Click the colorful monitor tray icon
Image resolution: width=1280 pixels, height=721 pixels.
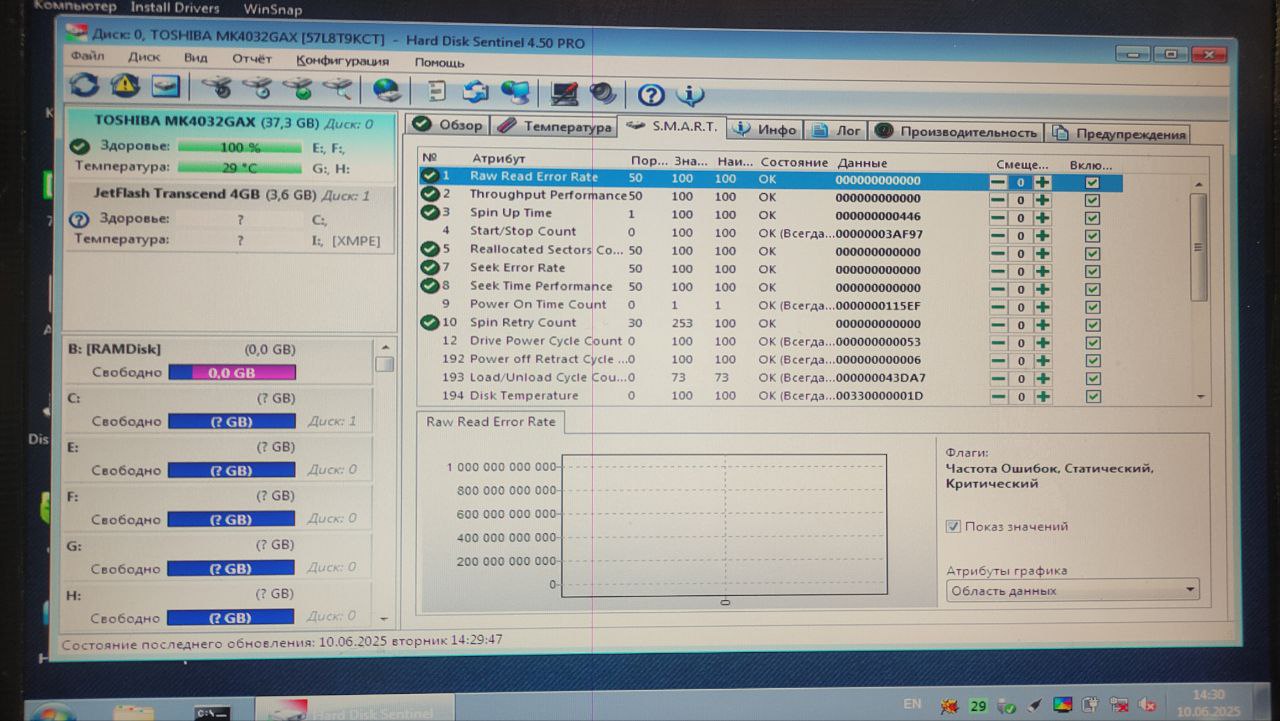[x=1063, y=706]
